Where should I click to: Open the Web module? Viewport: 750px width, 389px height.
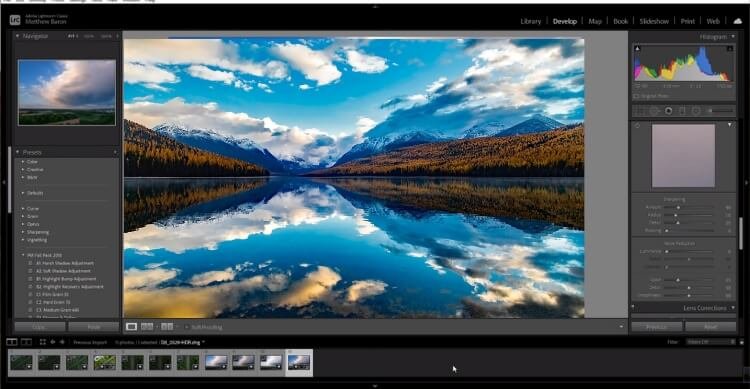point(713,21)
